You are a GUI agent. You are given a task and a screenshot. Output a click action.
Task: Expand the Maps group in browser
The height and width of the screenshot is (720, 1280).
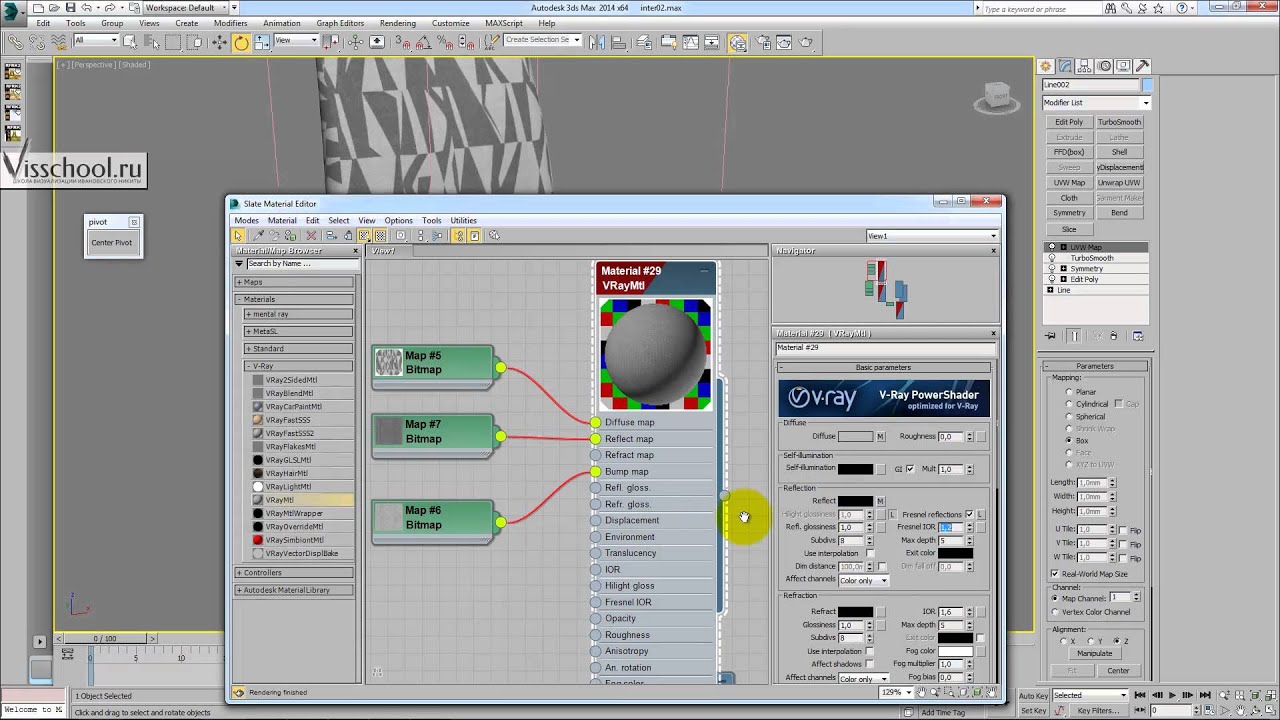[x=294, y=282]
